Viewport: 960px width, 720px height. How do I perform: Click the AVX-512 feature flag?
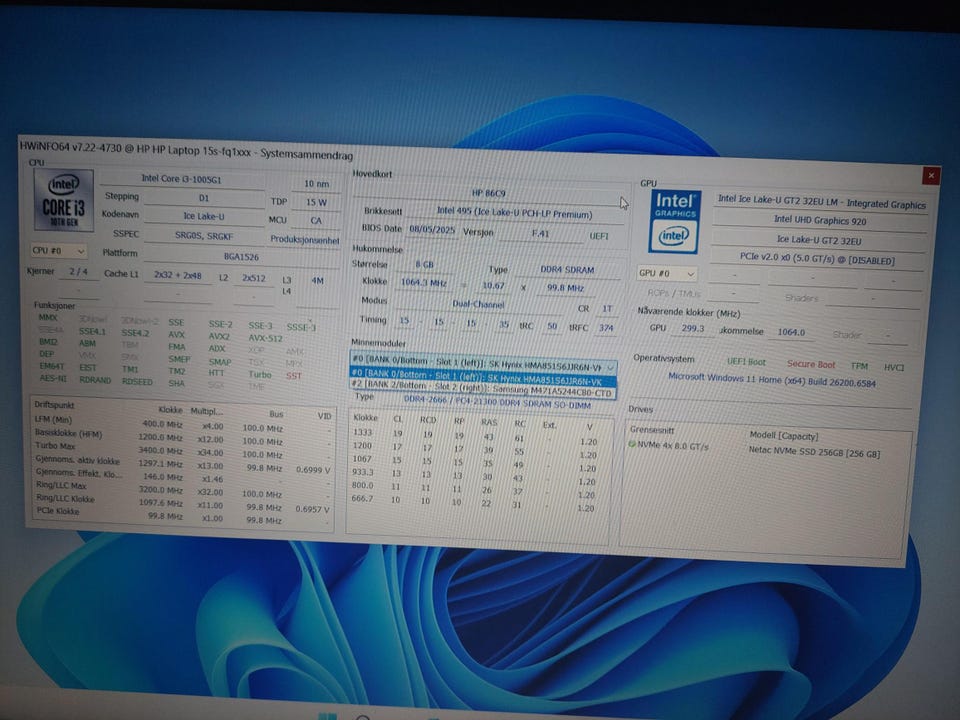(266, 338)
